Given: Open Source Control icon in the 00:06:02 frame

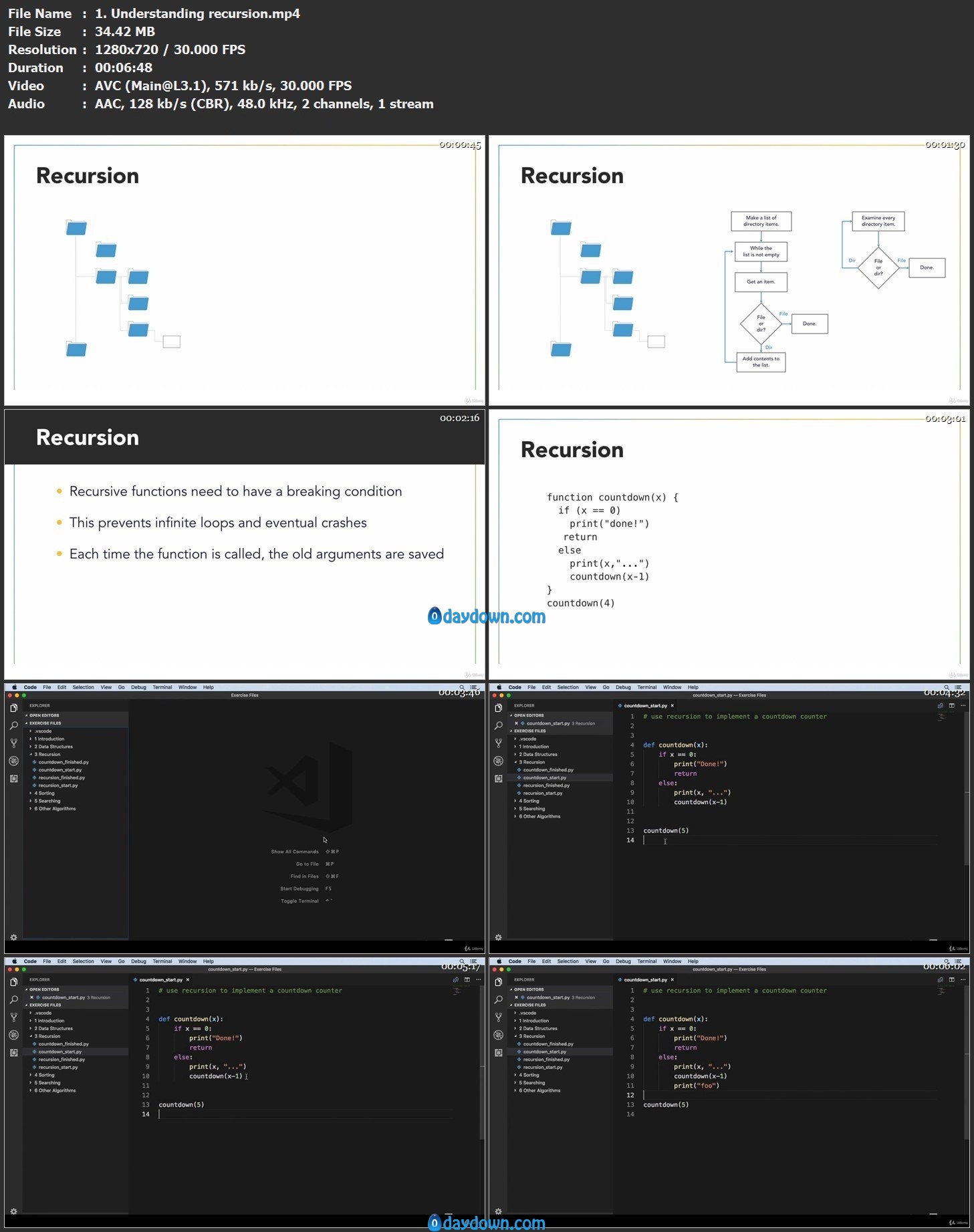Looking at the screenshot, I should click(498, 1017).
